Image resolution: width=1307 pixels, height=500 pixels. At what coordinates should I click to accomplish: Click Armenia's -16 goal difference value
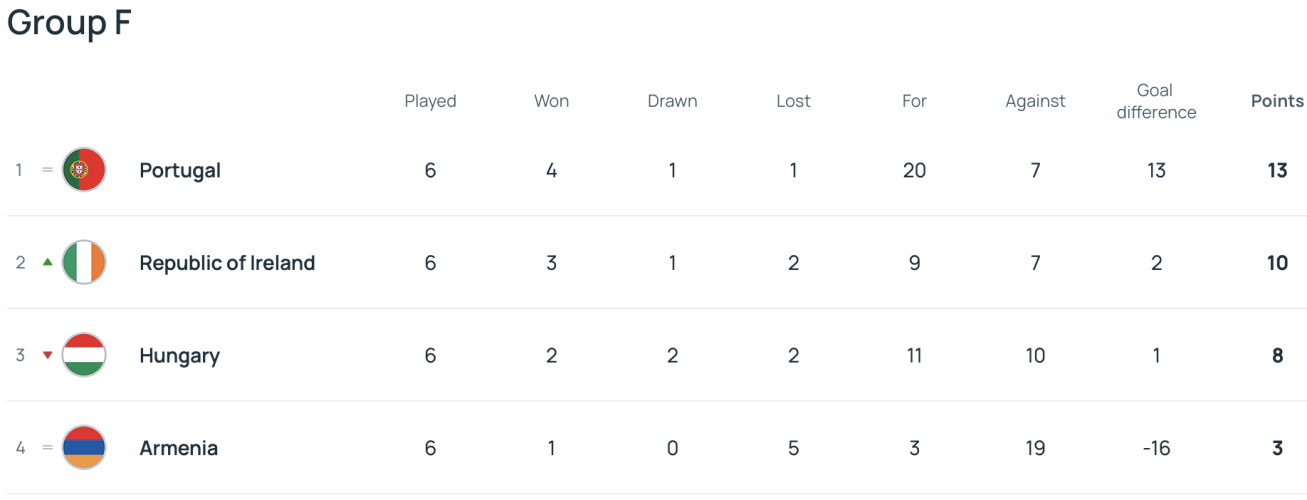click(x=1156, y=448)
